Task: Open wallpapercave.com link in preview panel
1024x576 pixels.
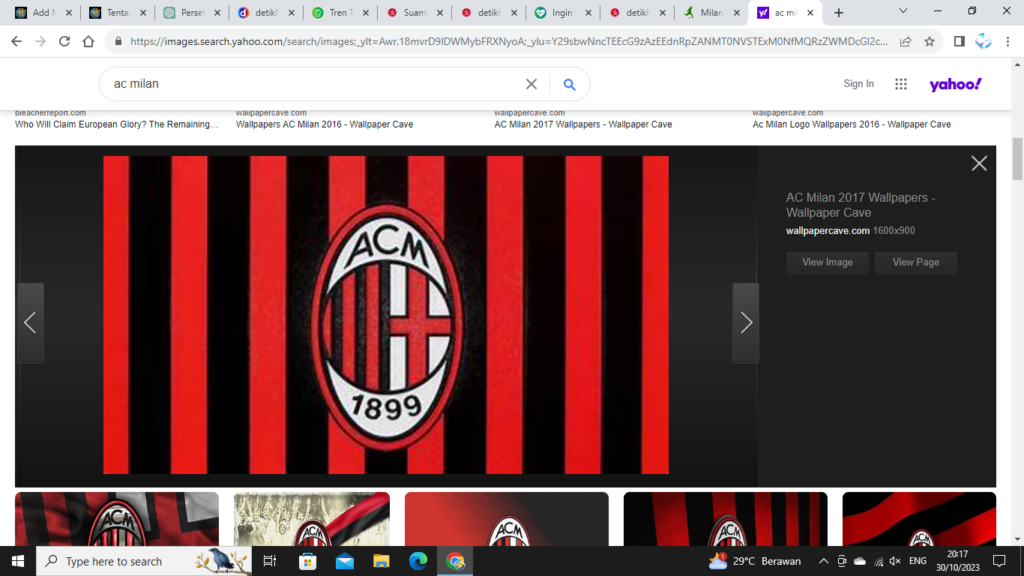Action: pyautogui.click(x=827, y=231)
